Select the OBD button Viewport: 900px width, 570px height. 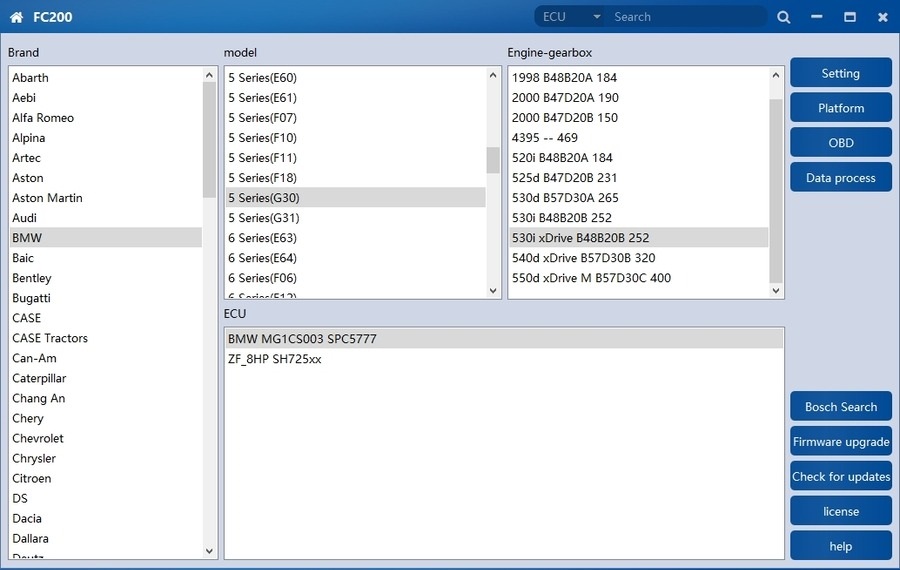point(840,143)
